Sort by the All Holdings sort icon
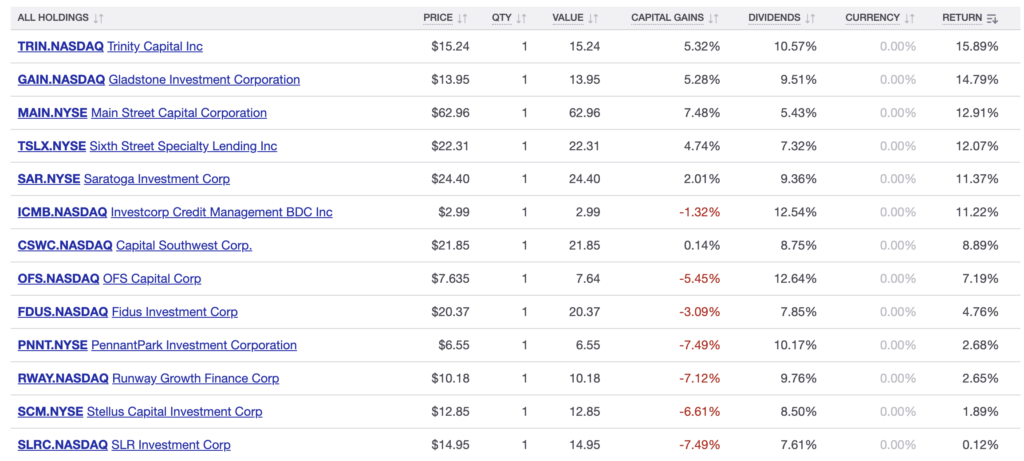This screenshot has width=1024, height=461. pyautogui.click(x=98, y=18)
